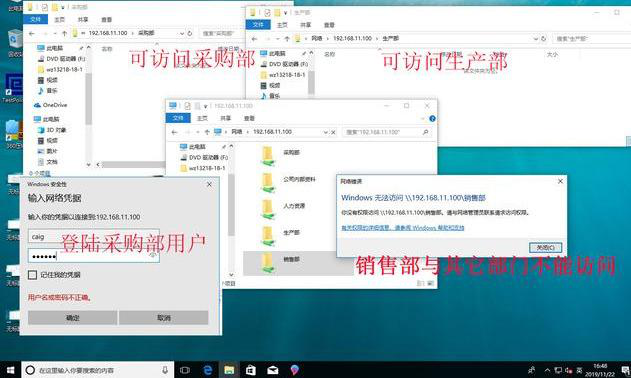Open the 生产部 shared folder in the 192.168.11.100 window
The width and height of the screenshot is (631, 378).
[280, 236]
